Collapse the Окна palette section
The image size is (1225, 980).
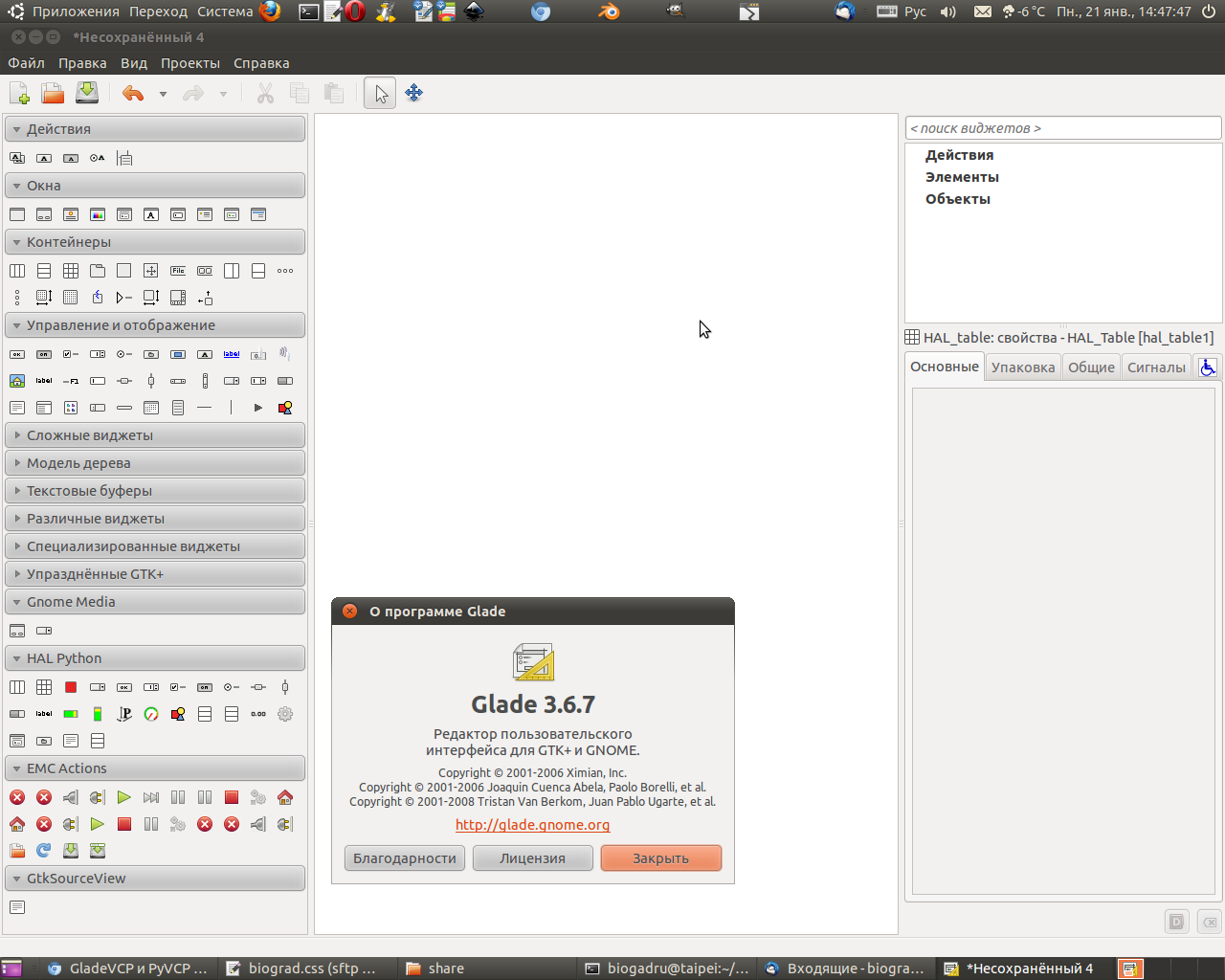155,186
